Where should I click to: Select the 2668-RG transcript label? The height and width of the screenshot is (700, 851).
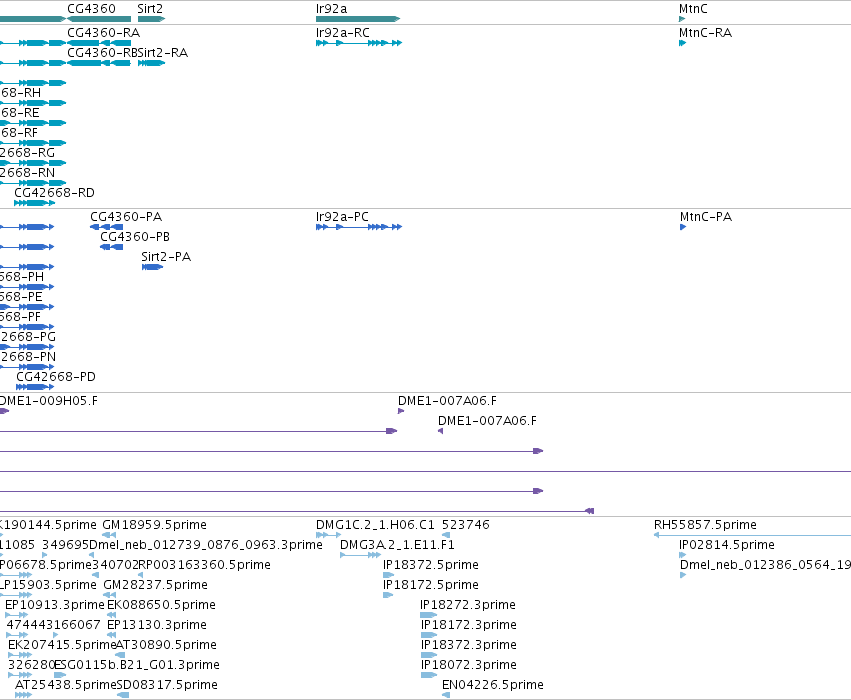[27, 153]
